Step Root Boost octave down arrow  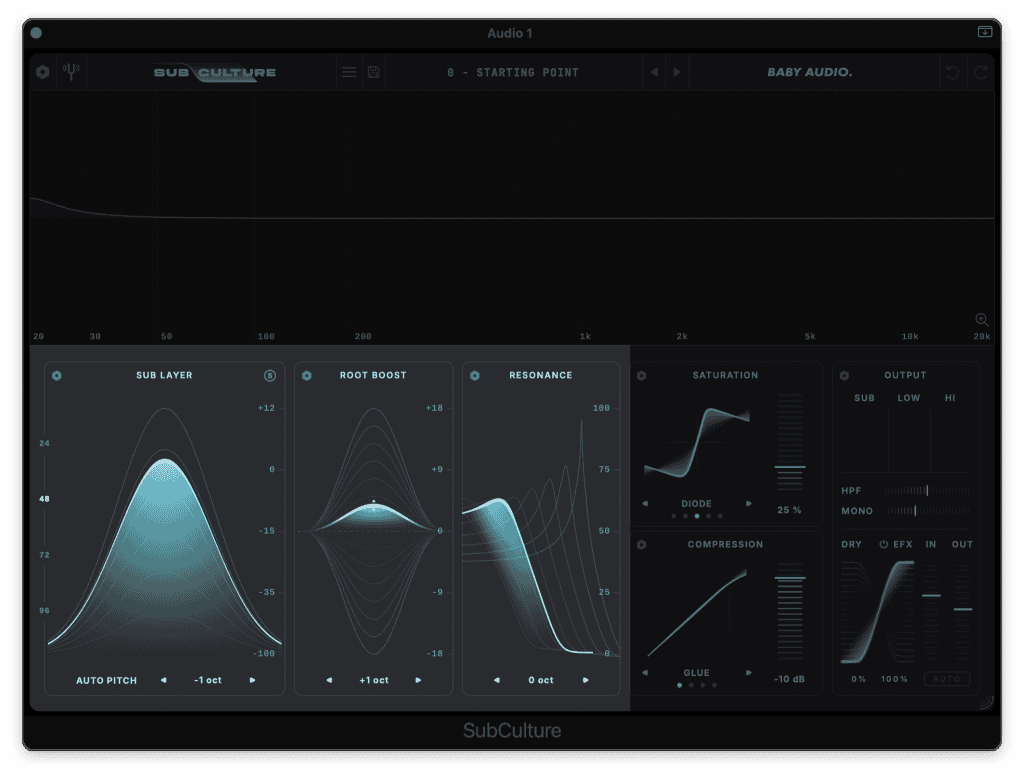pyautogui.click(x=329, y=680)
